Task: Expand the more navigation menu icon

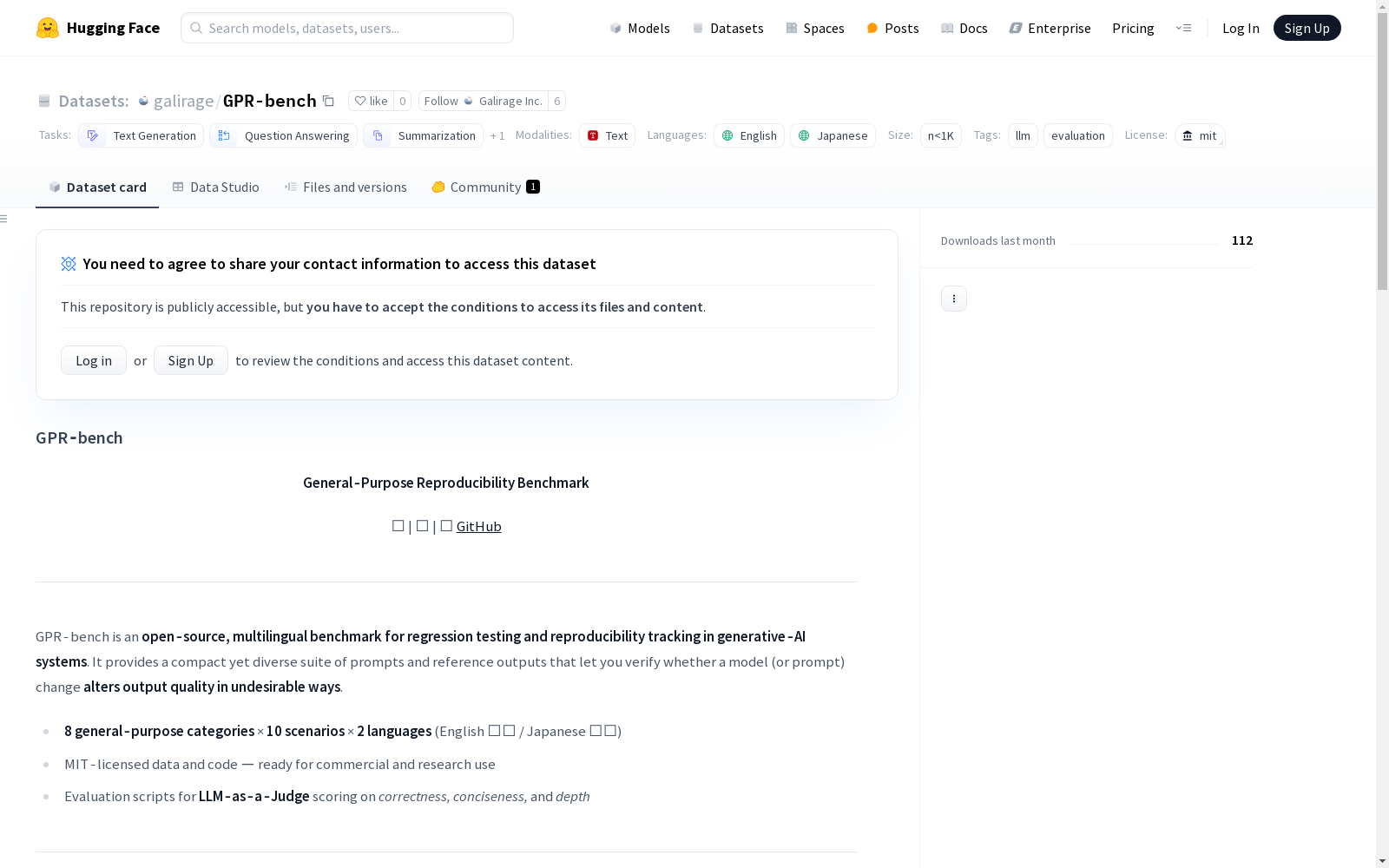Action: [1183, 28]
